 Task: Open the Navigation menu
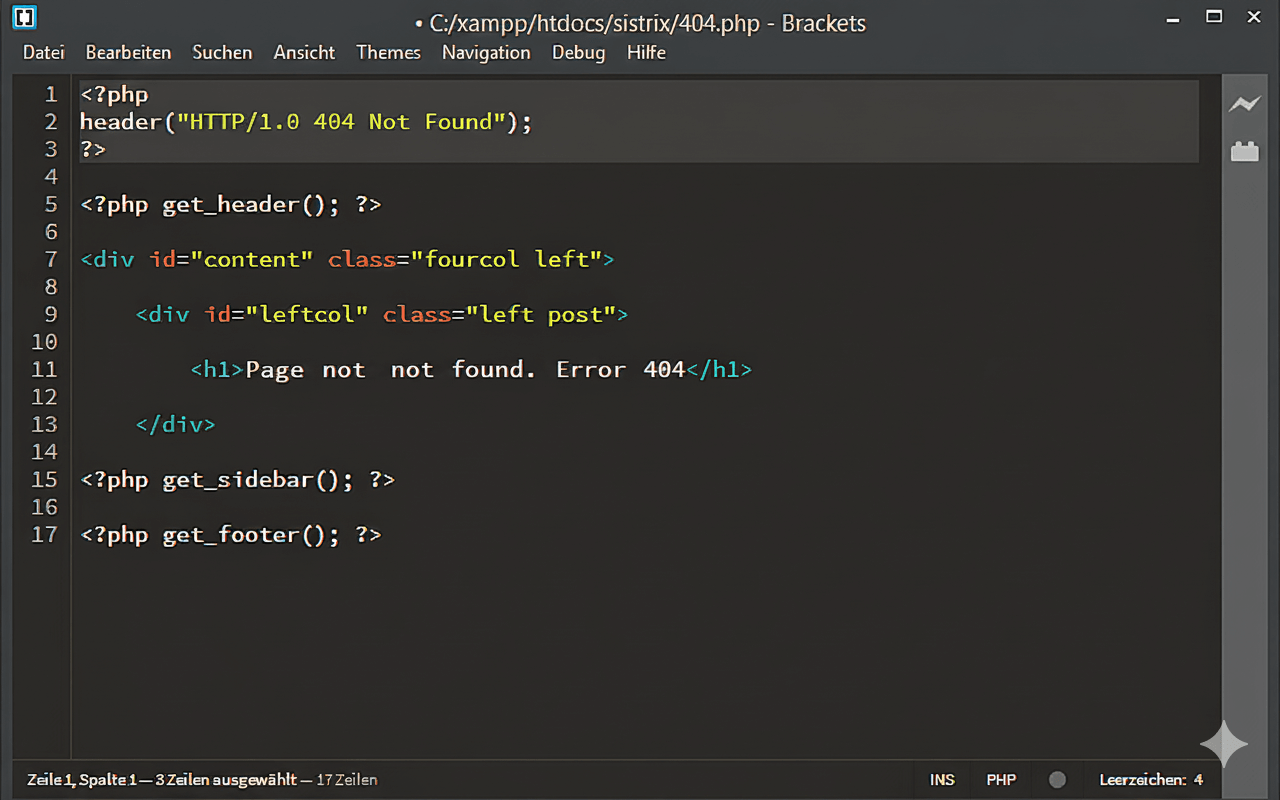pyautogui.click(x=486, y=53)
